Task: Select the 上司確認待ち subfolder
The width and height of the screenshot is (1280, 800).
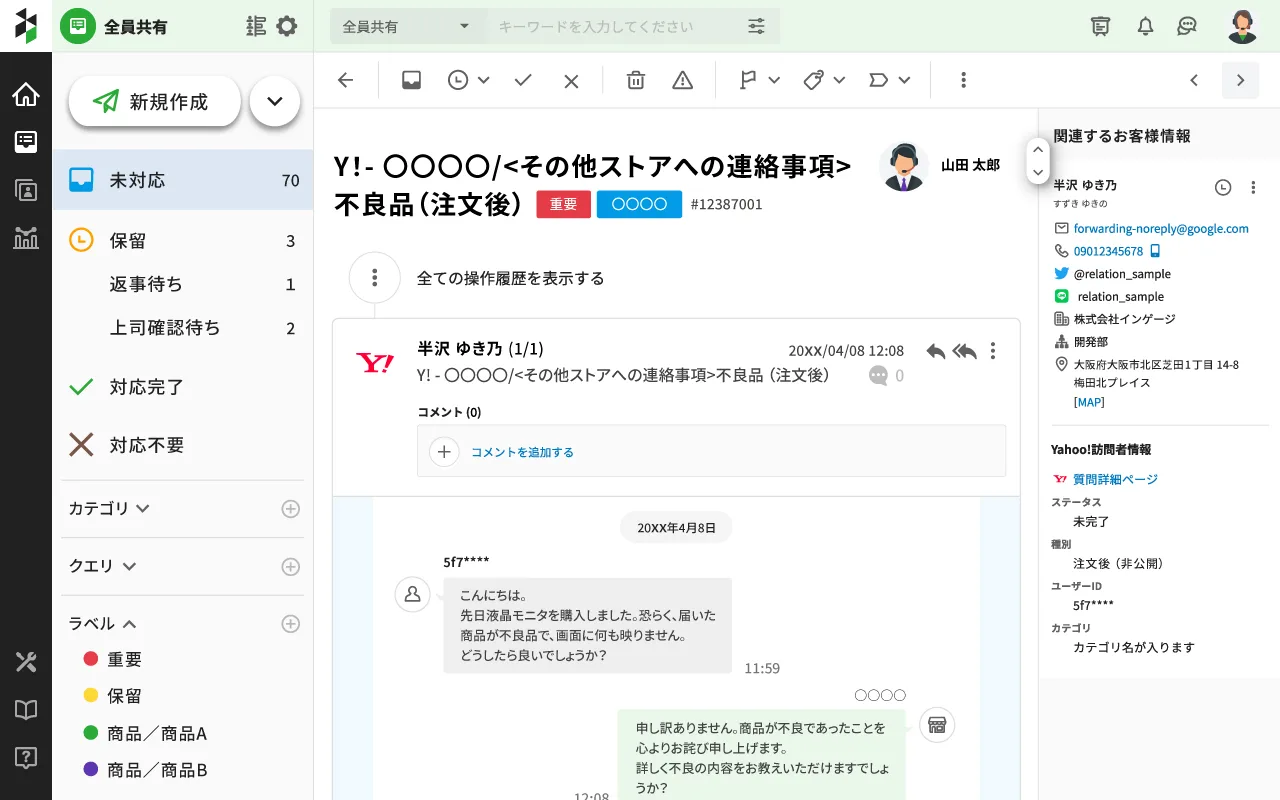Action: click(x=183, y=327)
